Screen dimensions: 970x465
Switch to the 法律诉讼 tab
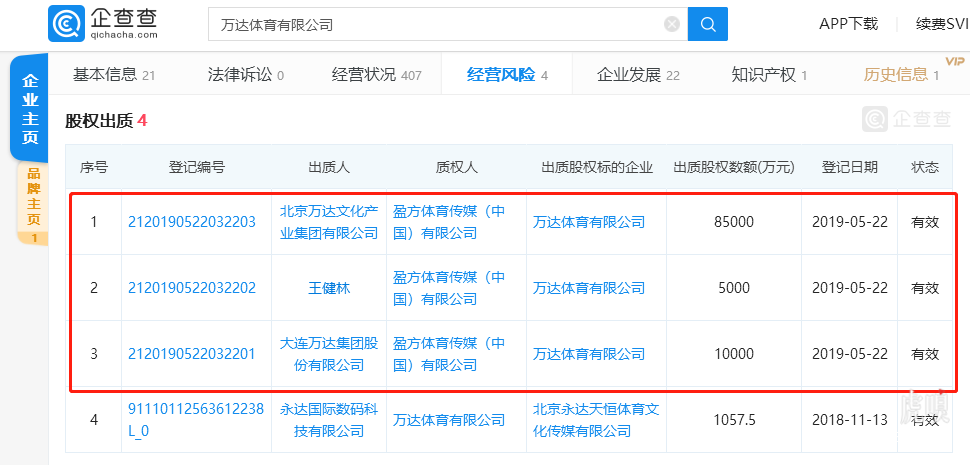(246, 75)
